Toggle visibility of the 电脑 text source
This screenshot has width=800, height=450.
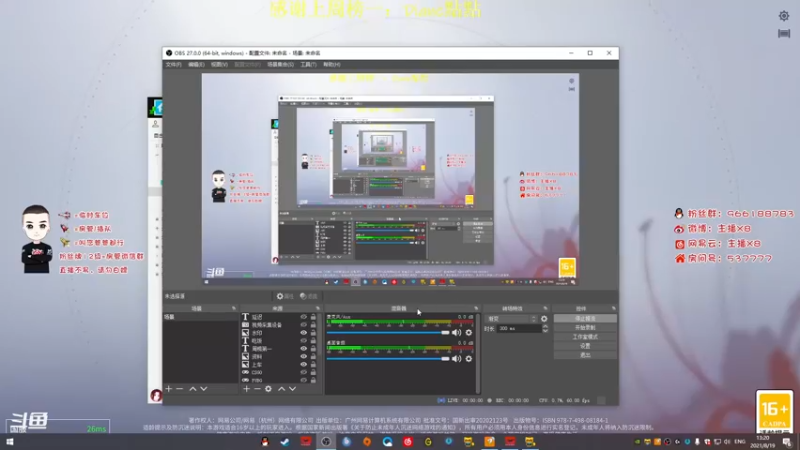coord(304,340)
